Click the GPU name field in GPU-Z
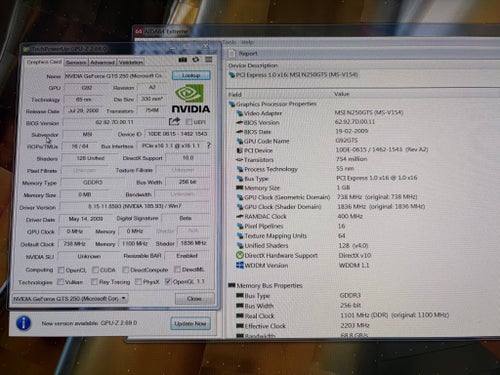The width and height of the screenshot is (500, 375). tap(116, 76)
